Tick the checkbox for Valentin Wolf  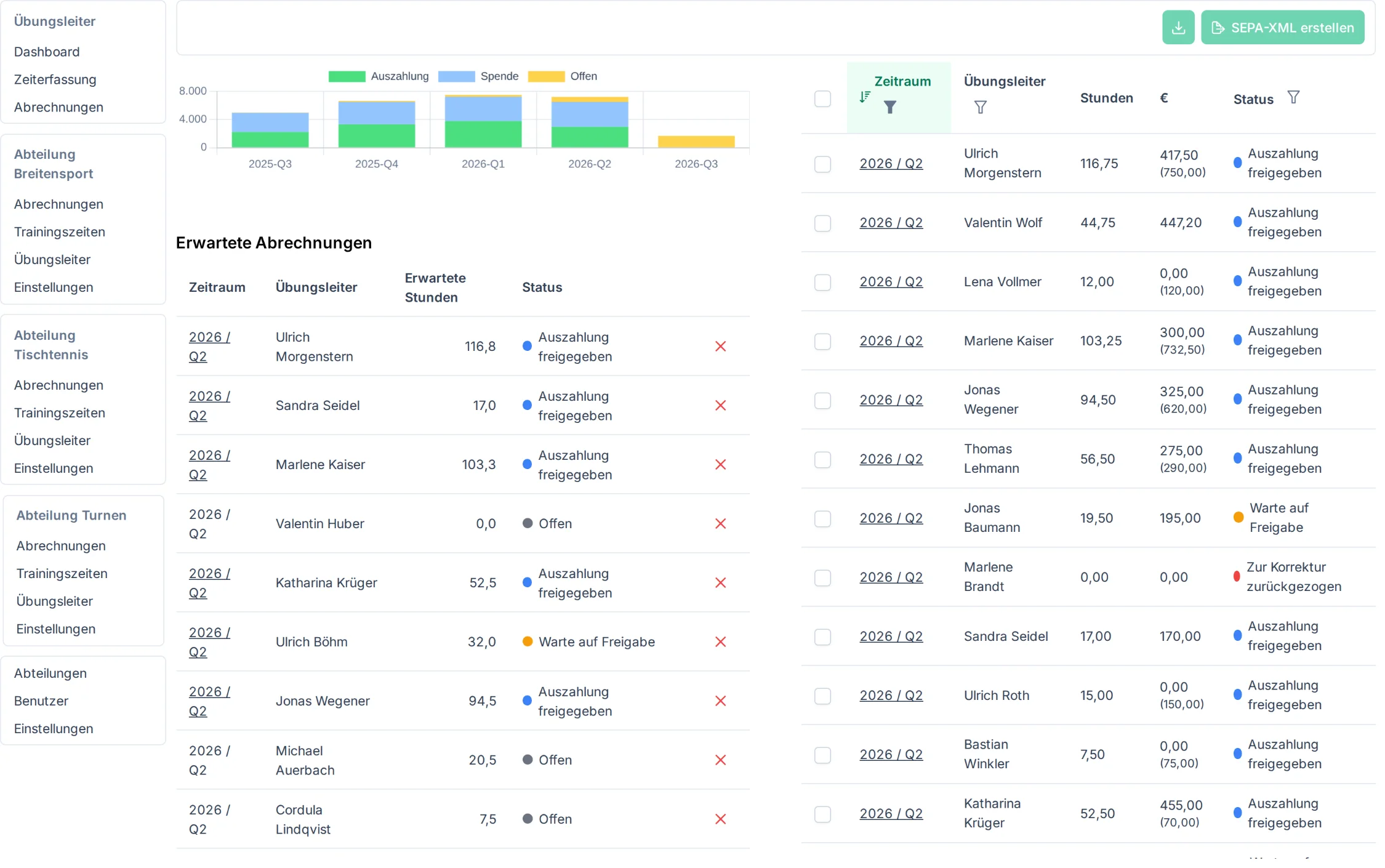pos(822,223)
